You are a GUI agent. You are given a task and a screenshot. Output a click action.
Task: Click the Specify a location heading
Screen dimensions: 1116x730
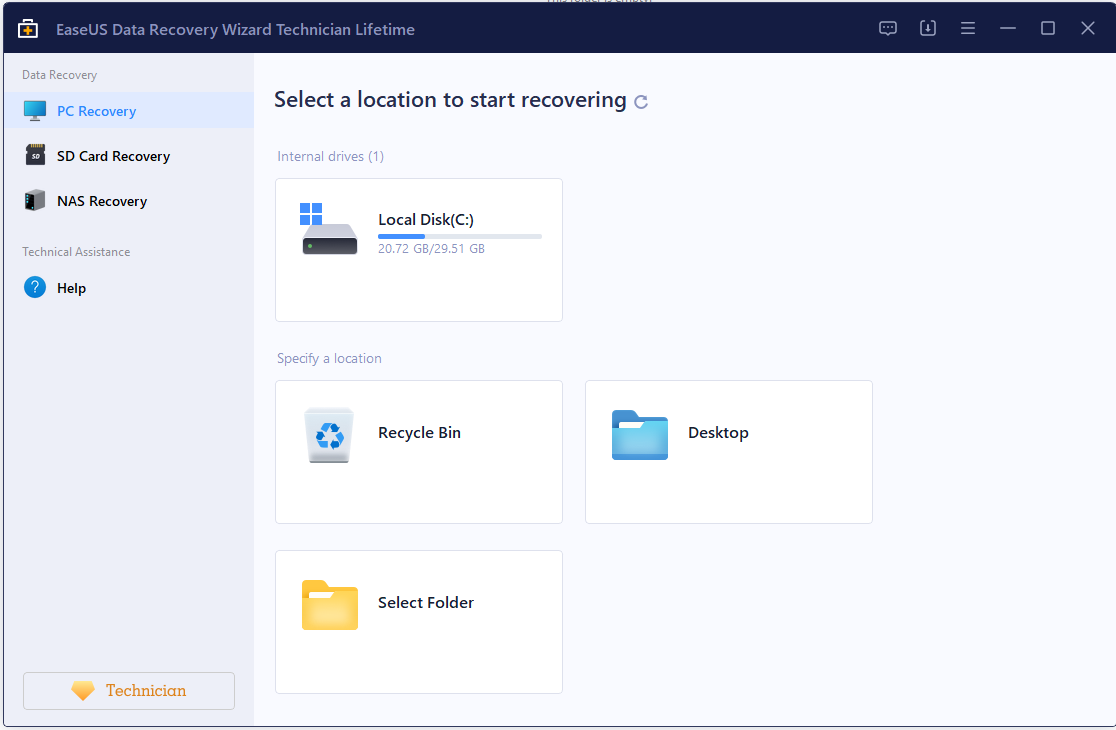pyautogui.click(x=329, y=358)
